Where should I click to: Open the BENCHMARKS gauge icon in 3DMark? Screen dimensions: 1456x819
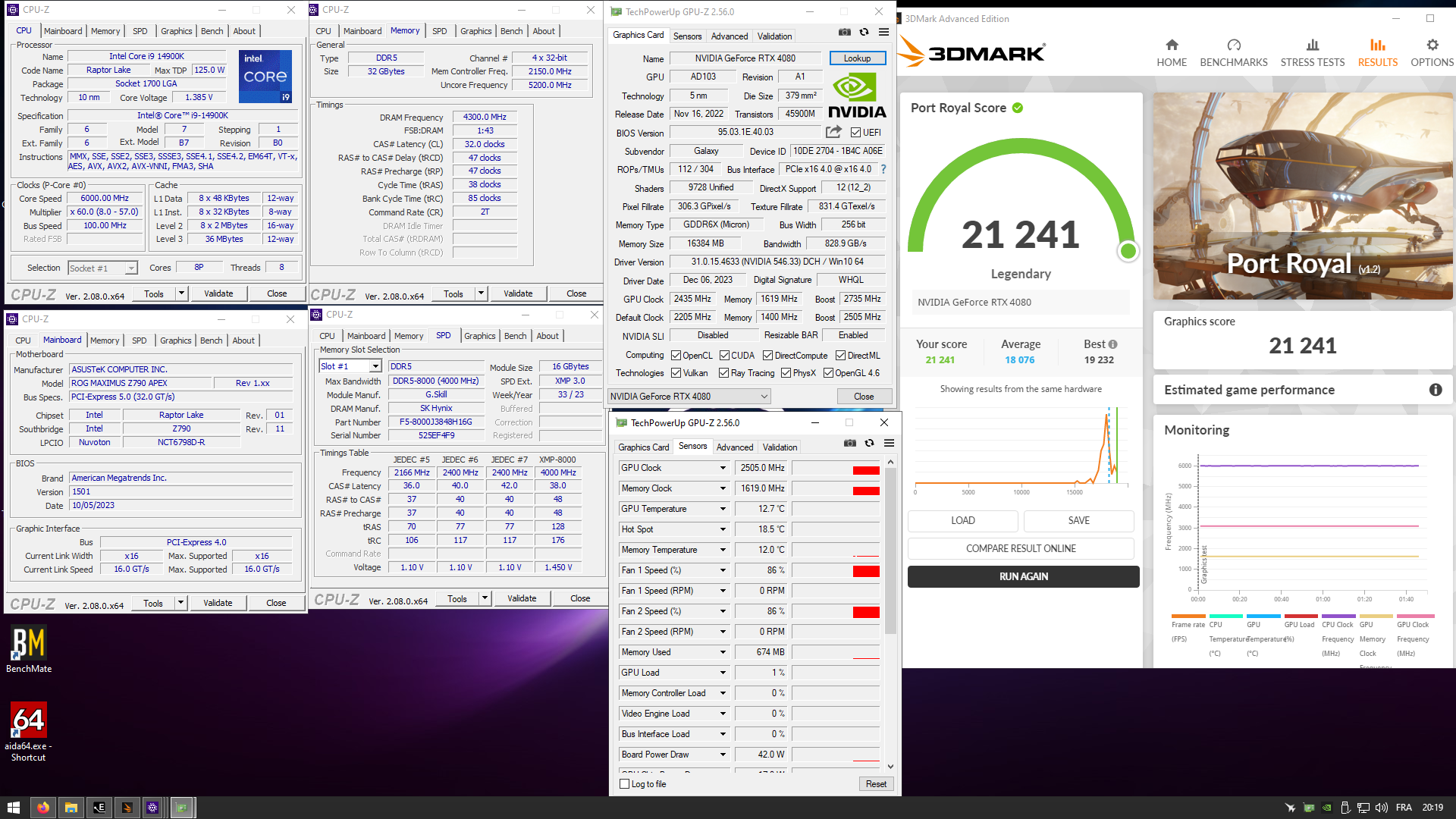coord(1234,45)
